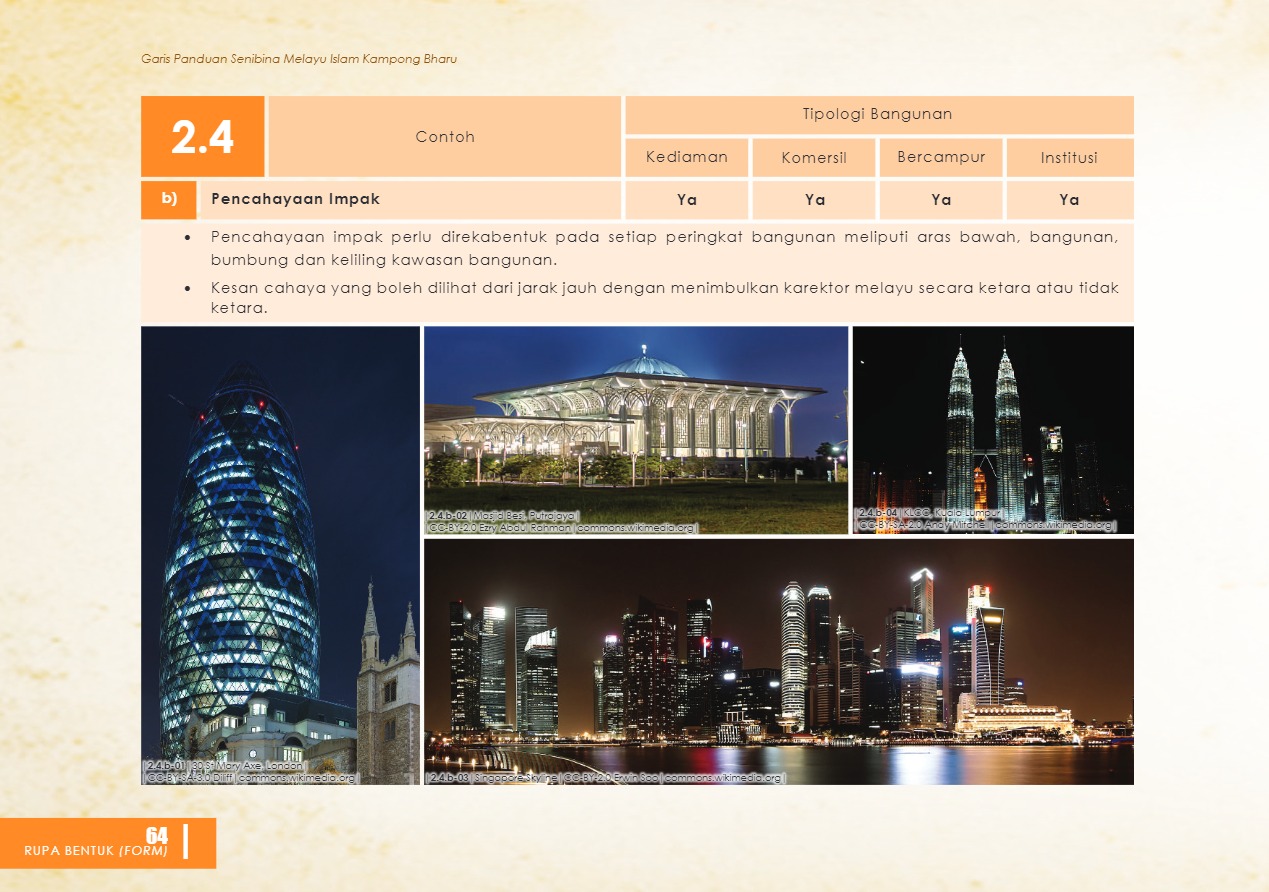Select the orange b) label cell
Viewport: 1269px width, 892px height.
pos(169,199)
